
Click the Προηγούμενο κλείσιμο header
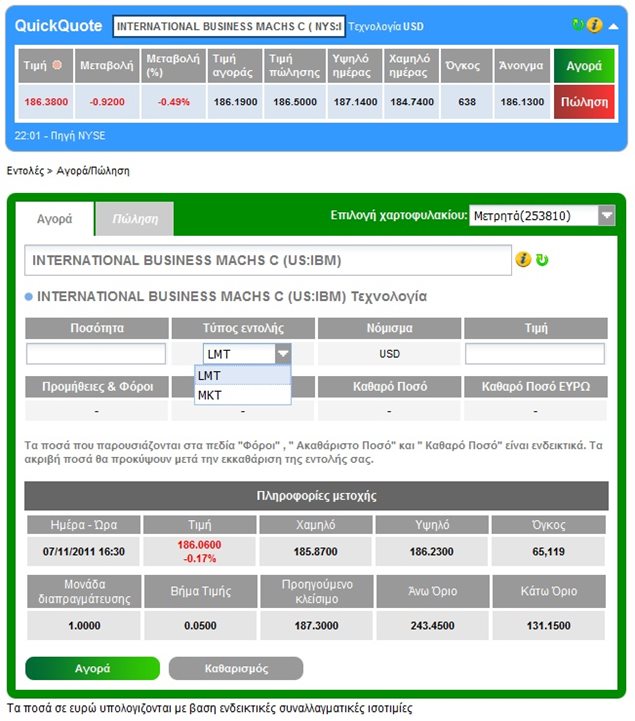[x=316, y=591]
